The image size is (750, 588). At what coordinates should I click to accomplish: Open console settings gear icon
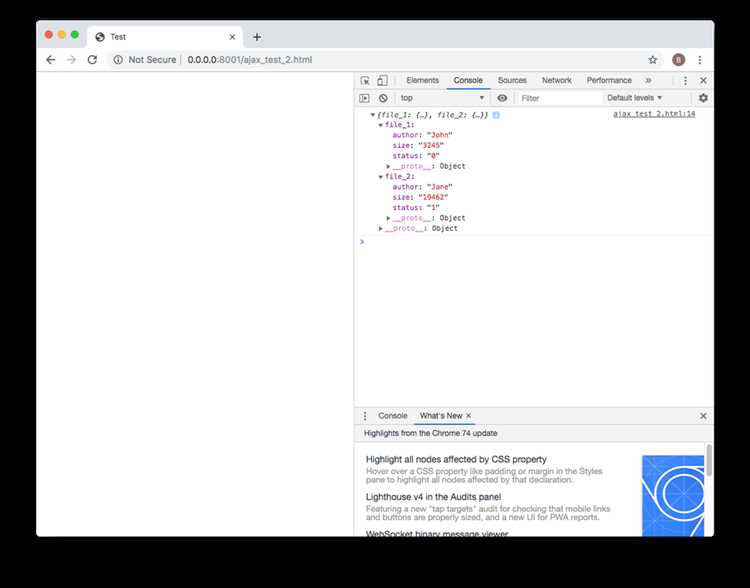coord(703,98)
